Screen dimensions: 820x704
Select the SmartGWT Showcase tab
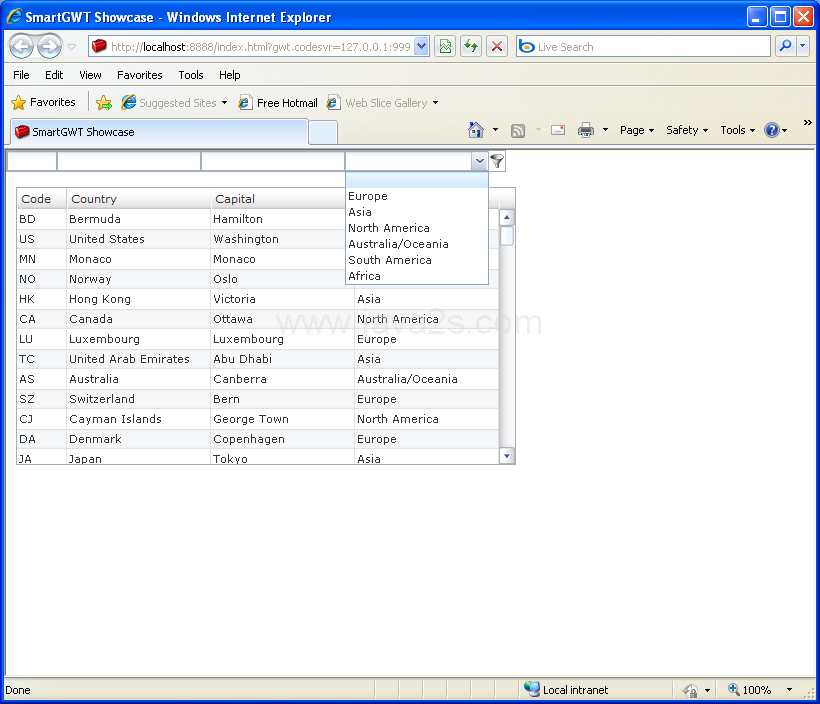pyautogui.click(x=159, y=132)
